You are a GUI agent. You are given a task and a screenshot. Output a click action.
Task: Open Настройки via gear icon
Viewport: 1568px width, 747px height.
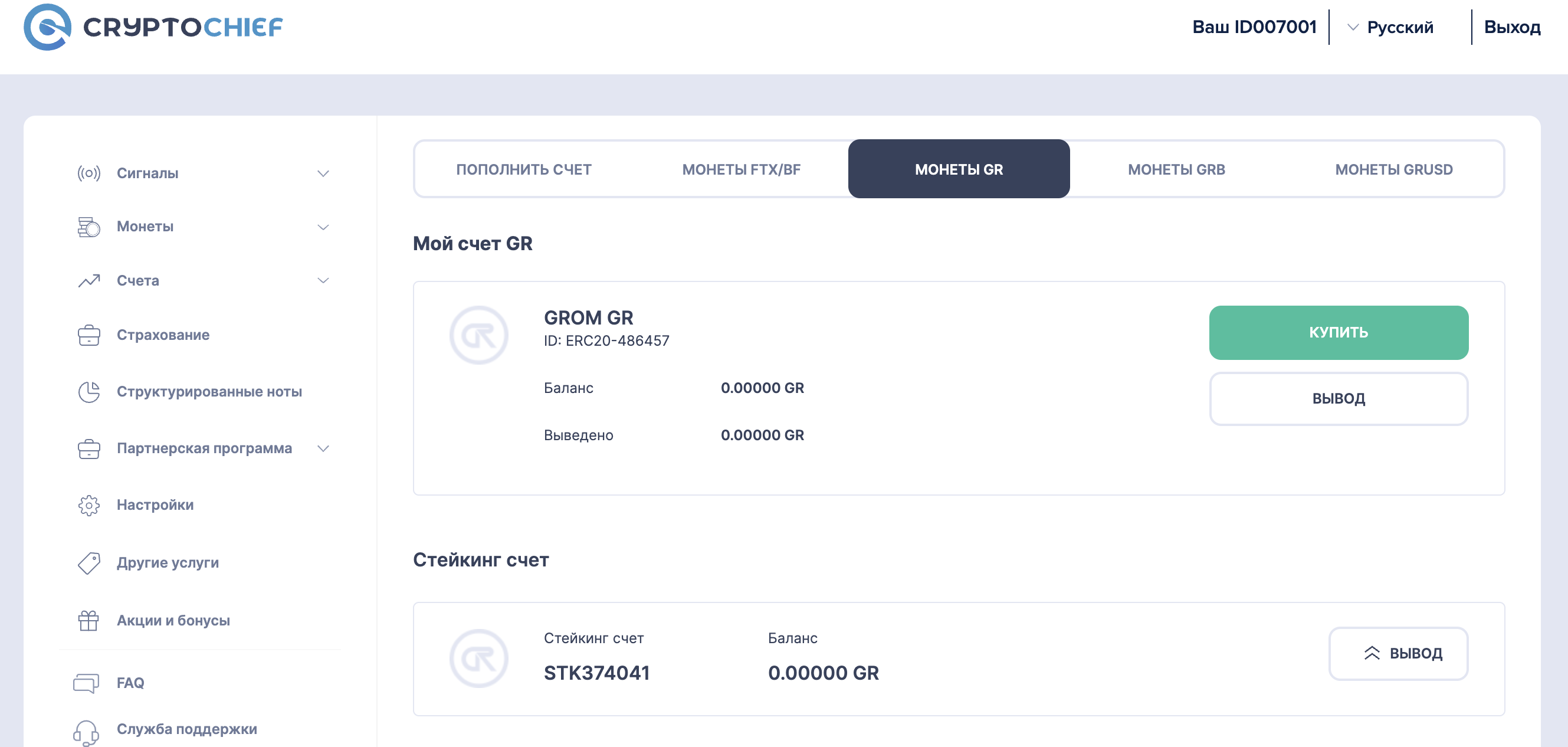click(x=89, y=505)
